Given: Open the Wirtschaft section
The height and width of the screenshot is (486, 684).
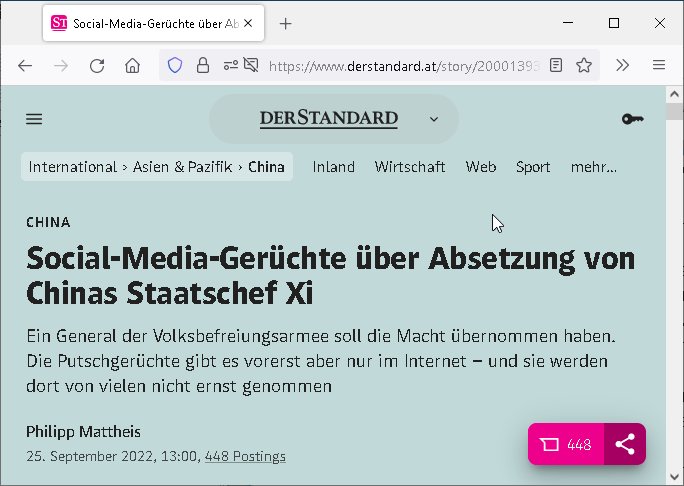Looking at the screenshot, I should [x=410, y=167].
